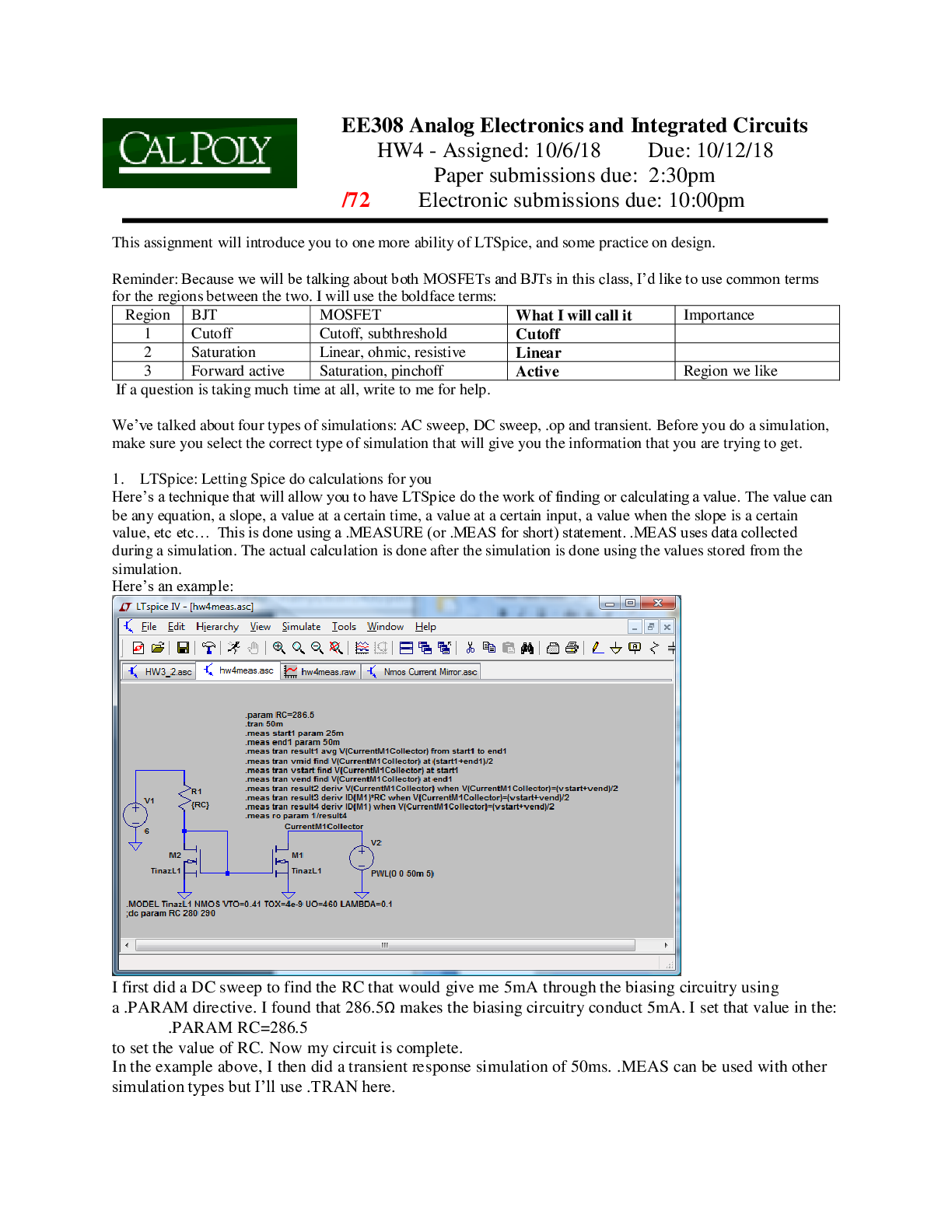
Task: Open a file with the folder icon
Action: click(x=158, y=648)
